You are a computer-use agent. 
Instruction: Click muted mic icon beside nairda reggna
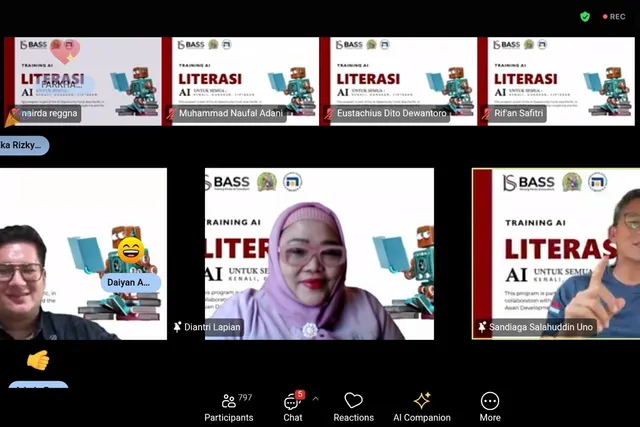click(x=15, y=113)
